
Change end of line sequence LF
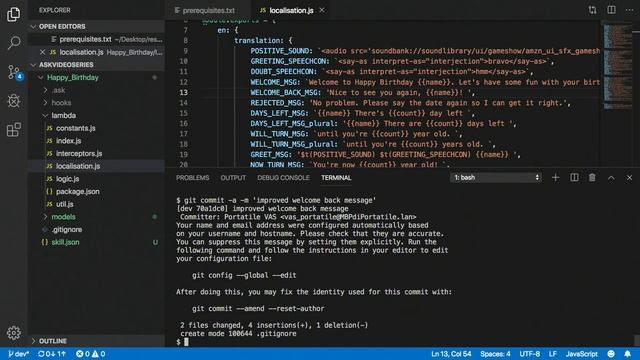[553, 354]
